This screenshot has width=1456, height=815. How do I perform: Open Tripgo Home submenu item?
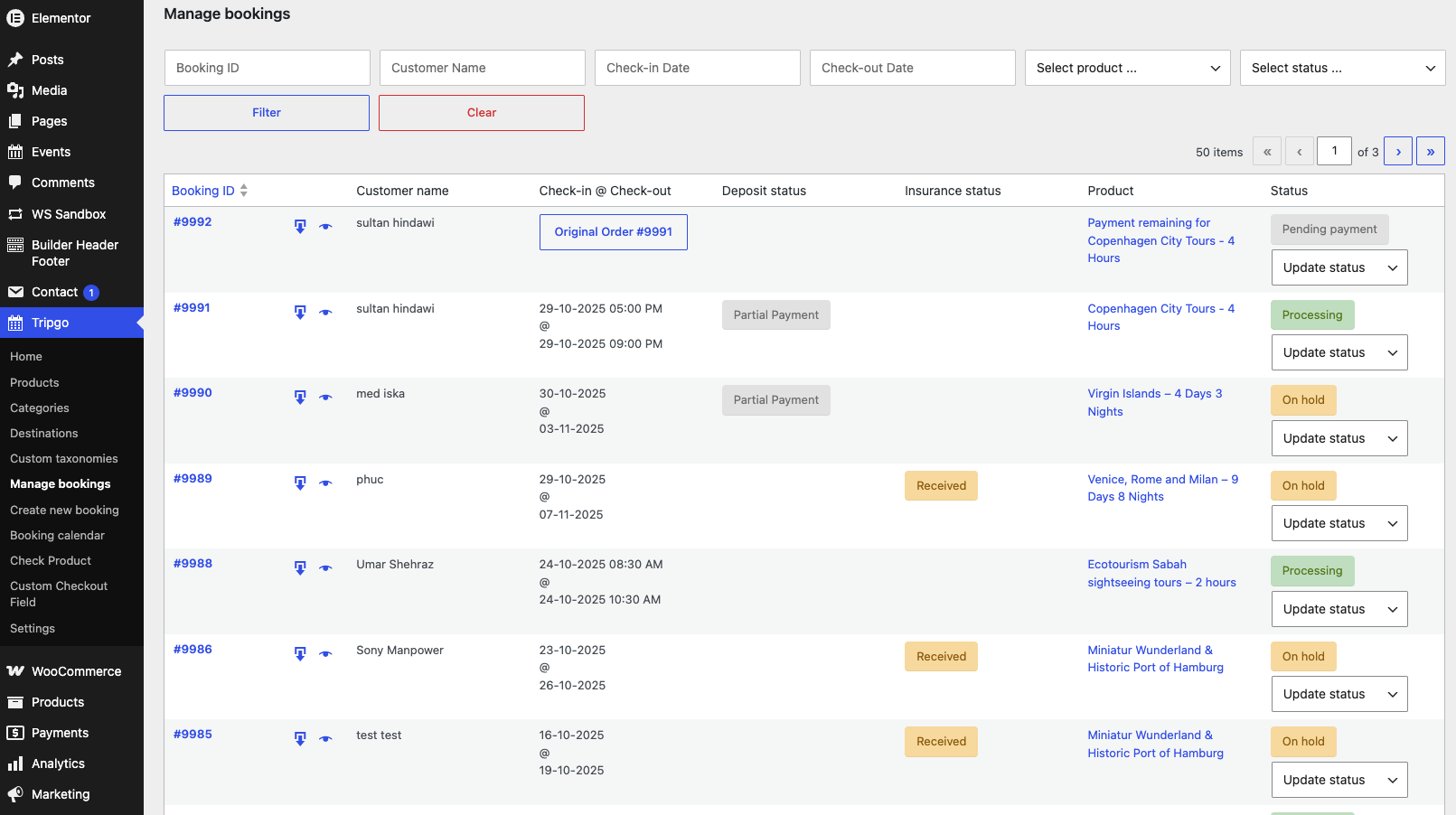tap(26, 357)
